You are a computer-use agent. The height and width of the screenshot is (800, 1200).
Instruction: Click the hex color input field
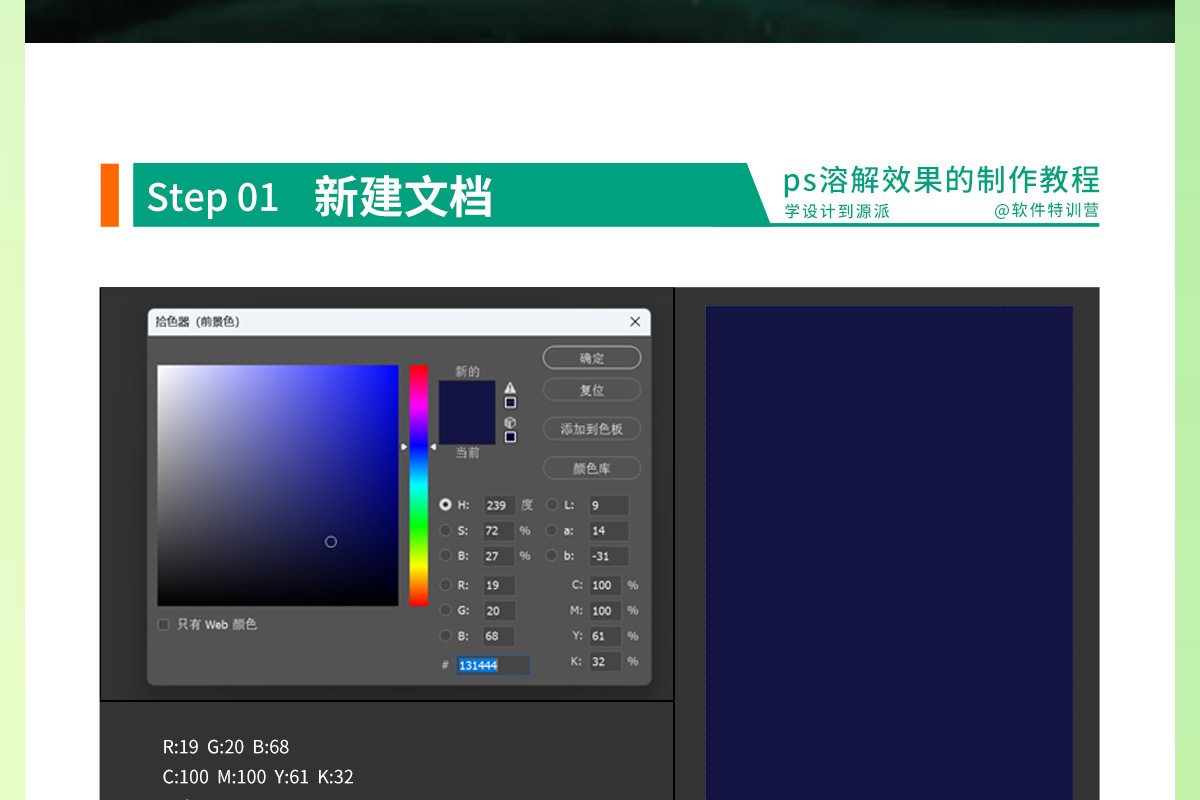pos(493,665)
